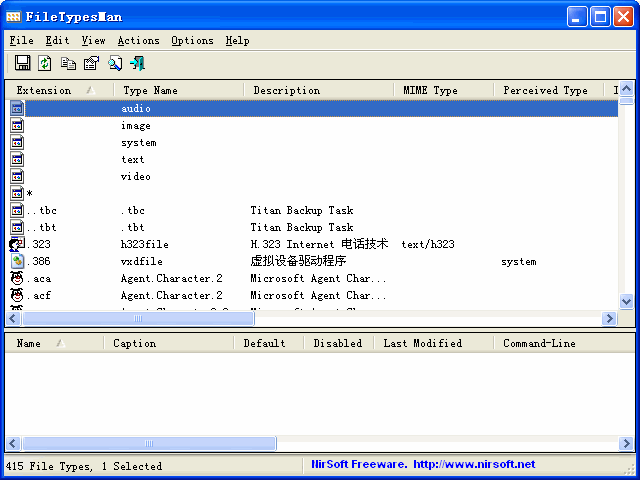640x480 pixels.
Task: Click the icon of the image row
Action: pyautogui.click(x=17, y=126)
